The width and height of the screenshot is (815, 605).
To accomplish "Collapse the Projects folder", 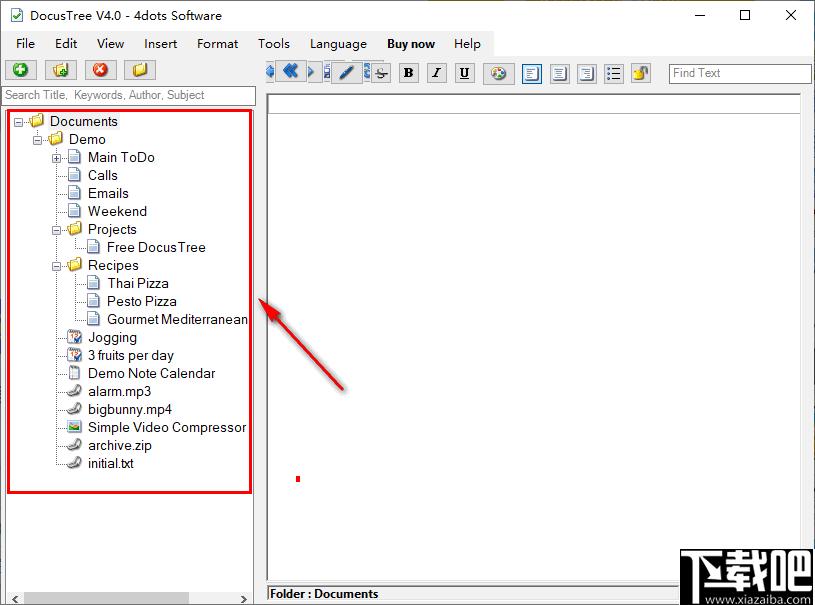I will point(57,230).
